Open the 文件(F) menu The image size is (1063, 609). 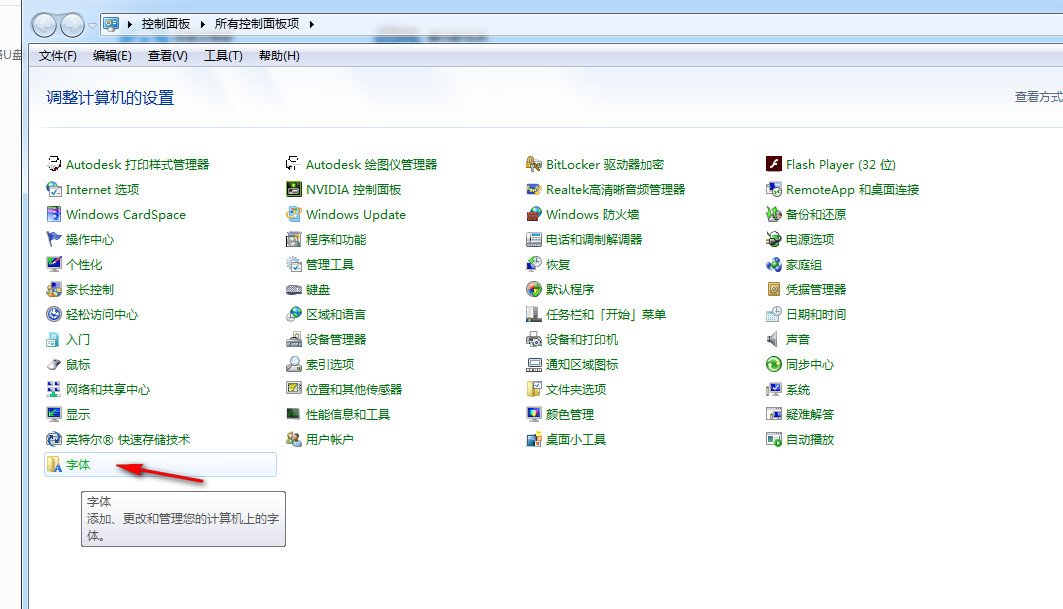58,56
